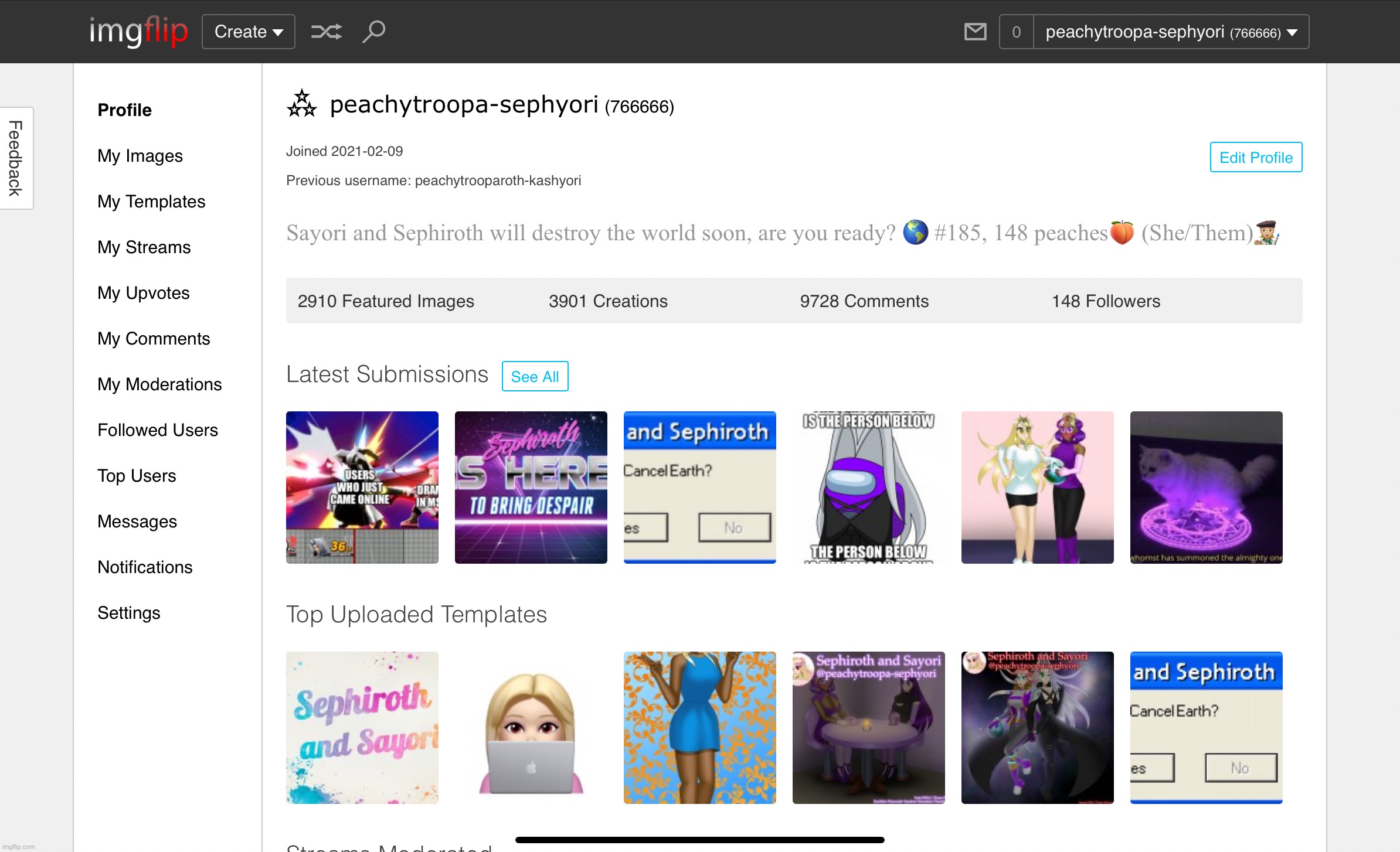Screen dimensions: 1400x852
Task: Select Profile in the sidebar
Action: (x=125, y=110)
